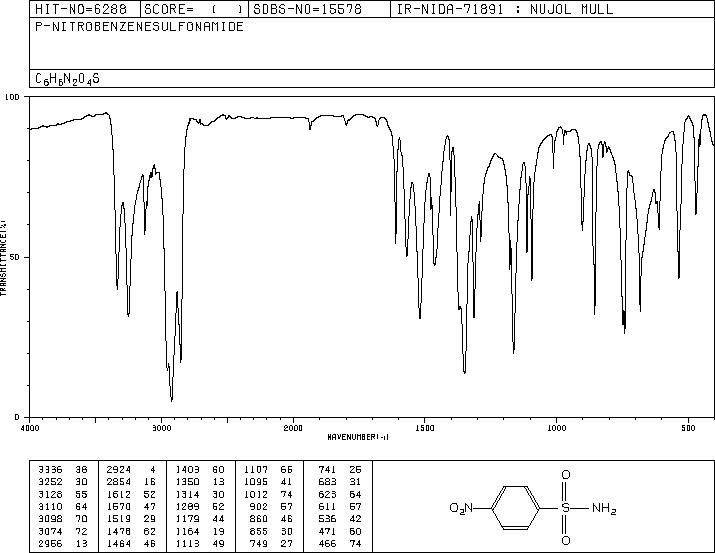Select the 471 peak table entry
The image size is (715, 553).
pyautogui.click(x=340, y=531)
